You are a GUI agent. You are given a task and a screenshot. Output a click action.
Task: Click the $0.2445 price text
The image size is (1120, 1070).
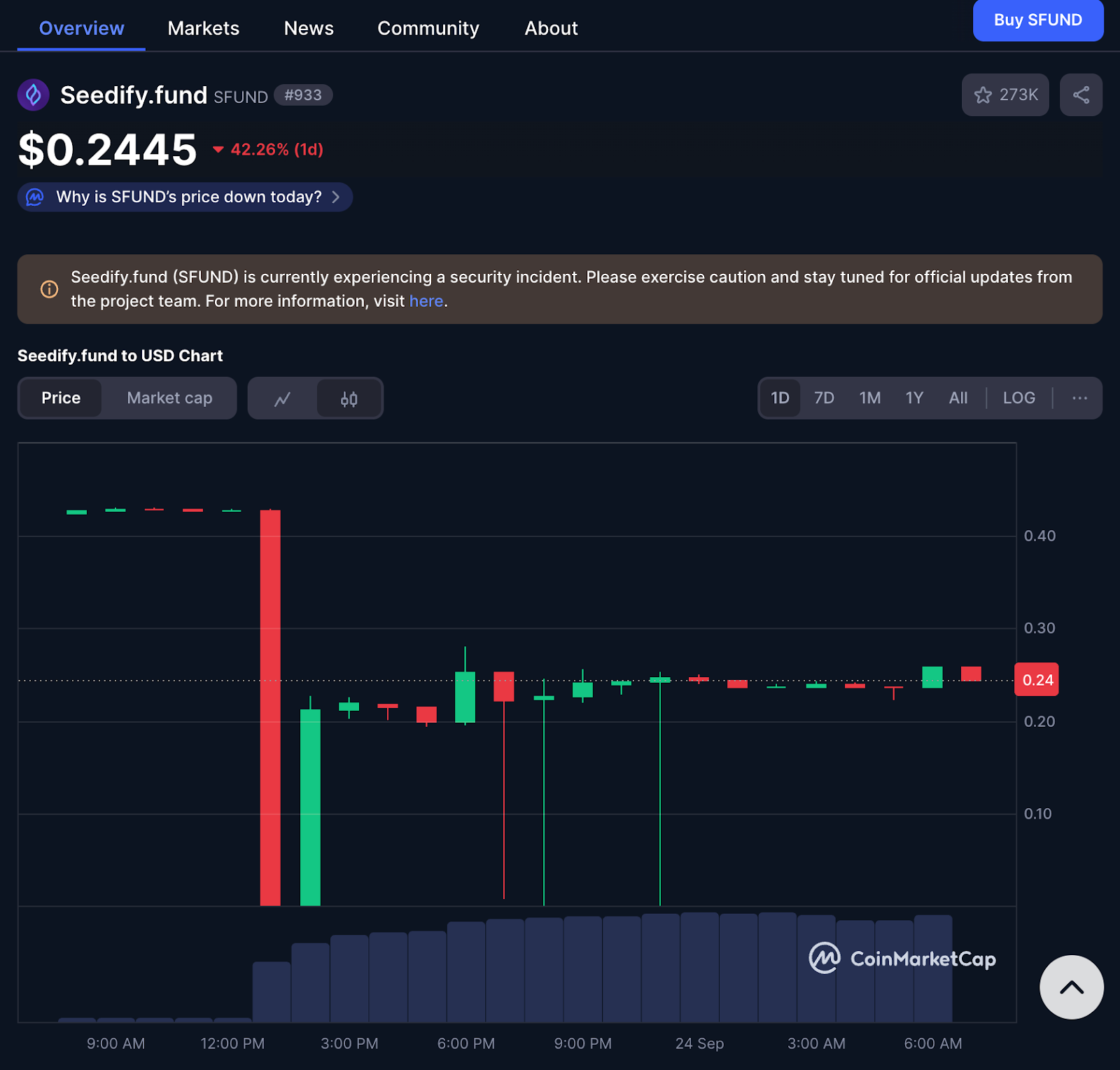coord(108,149)
